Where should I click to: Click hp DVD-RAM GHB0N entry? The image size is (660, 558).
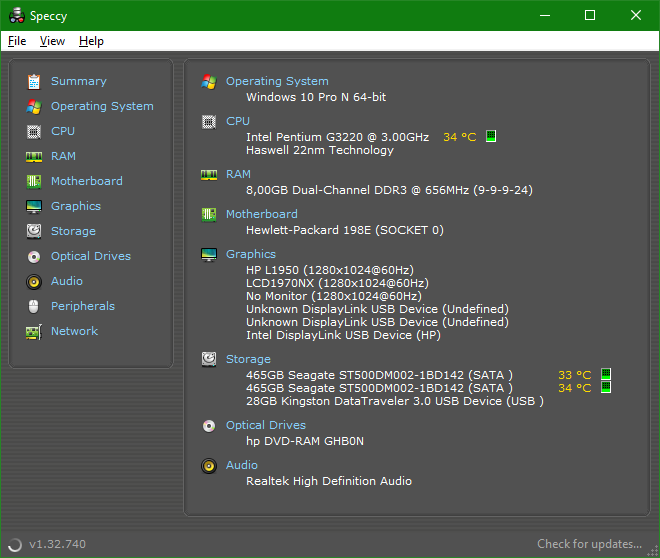click(305, 441)
